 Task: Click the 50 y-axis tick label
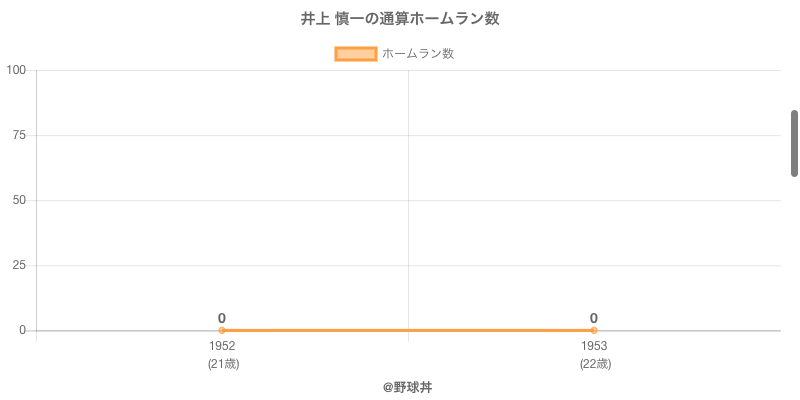(x=19, y=200)
